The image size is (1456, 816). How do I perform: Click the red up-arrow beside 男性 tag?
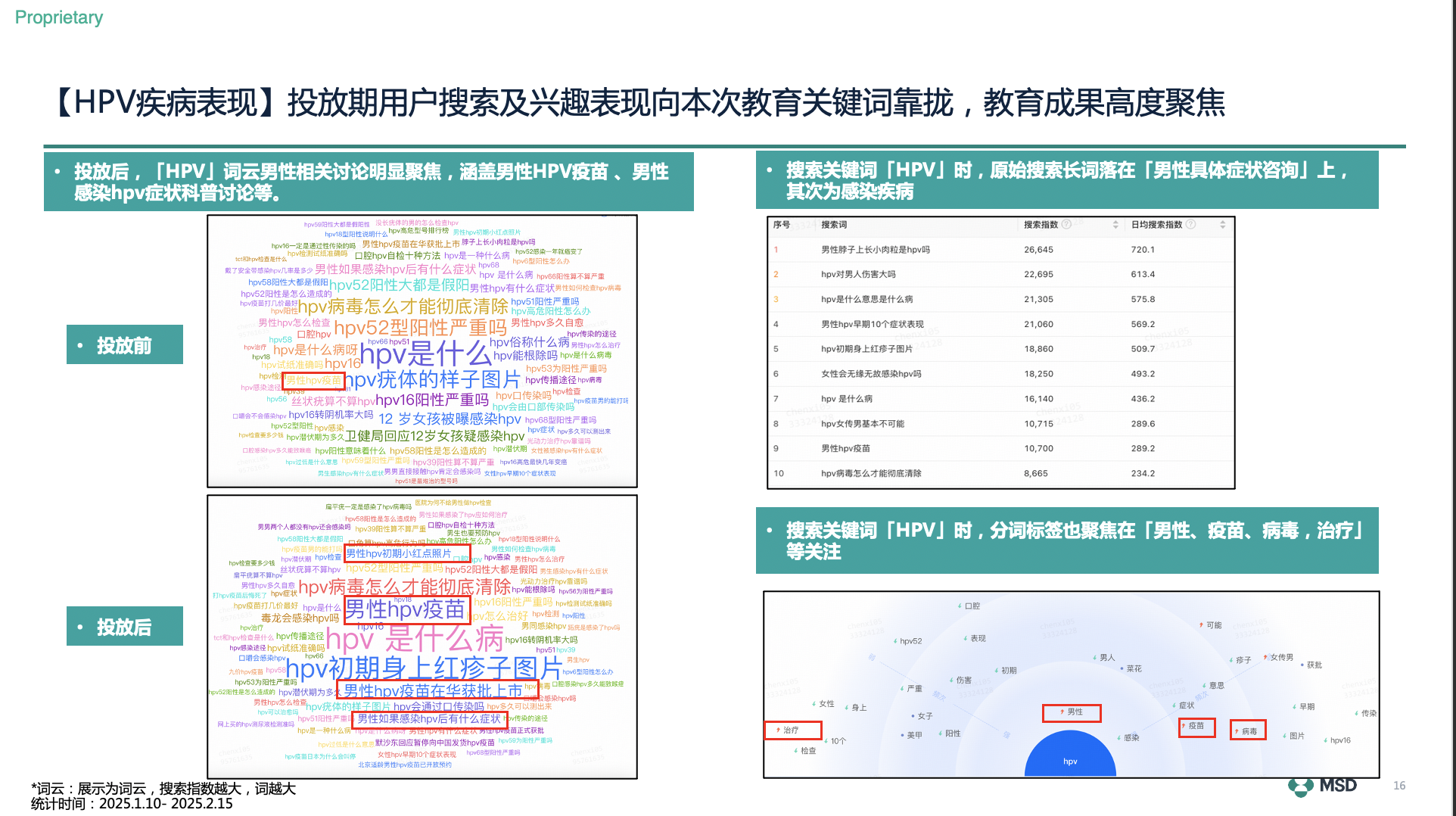click(x=1061, y=712)
